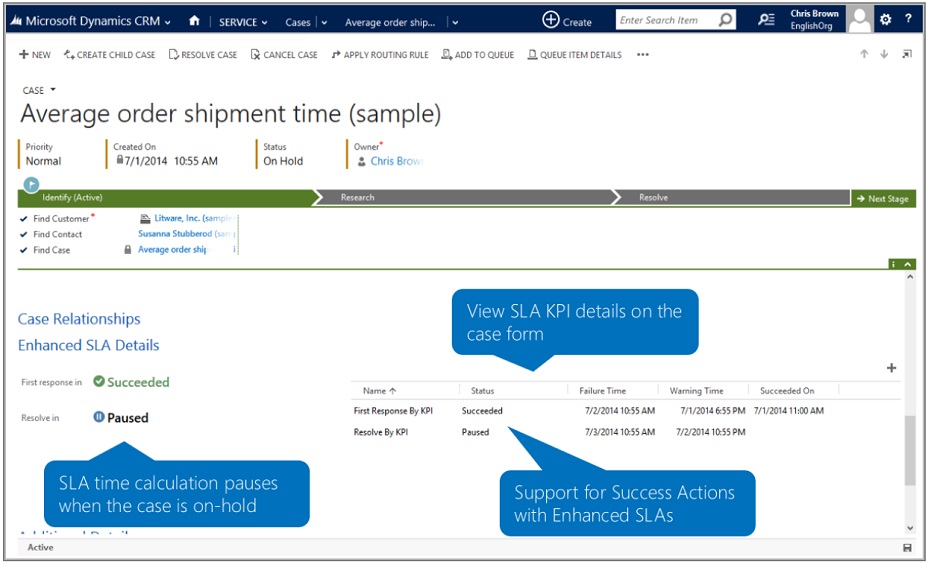Viewport: 928px width, 562px height.
Task: Sort by the Succeeded On column header
Action: coord(787,390)
